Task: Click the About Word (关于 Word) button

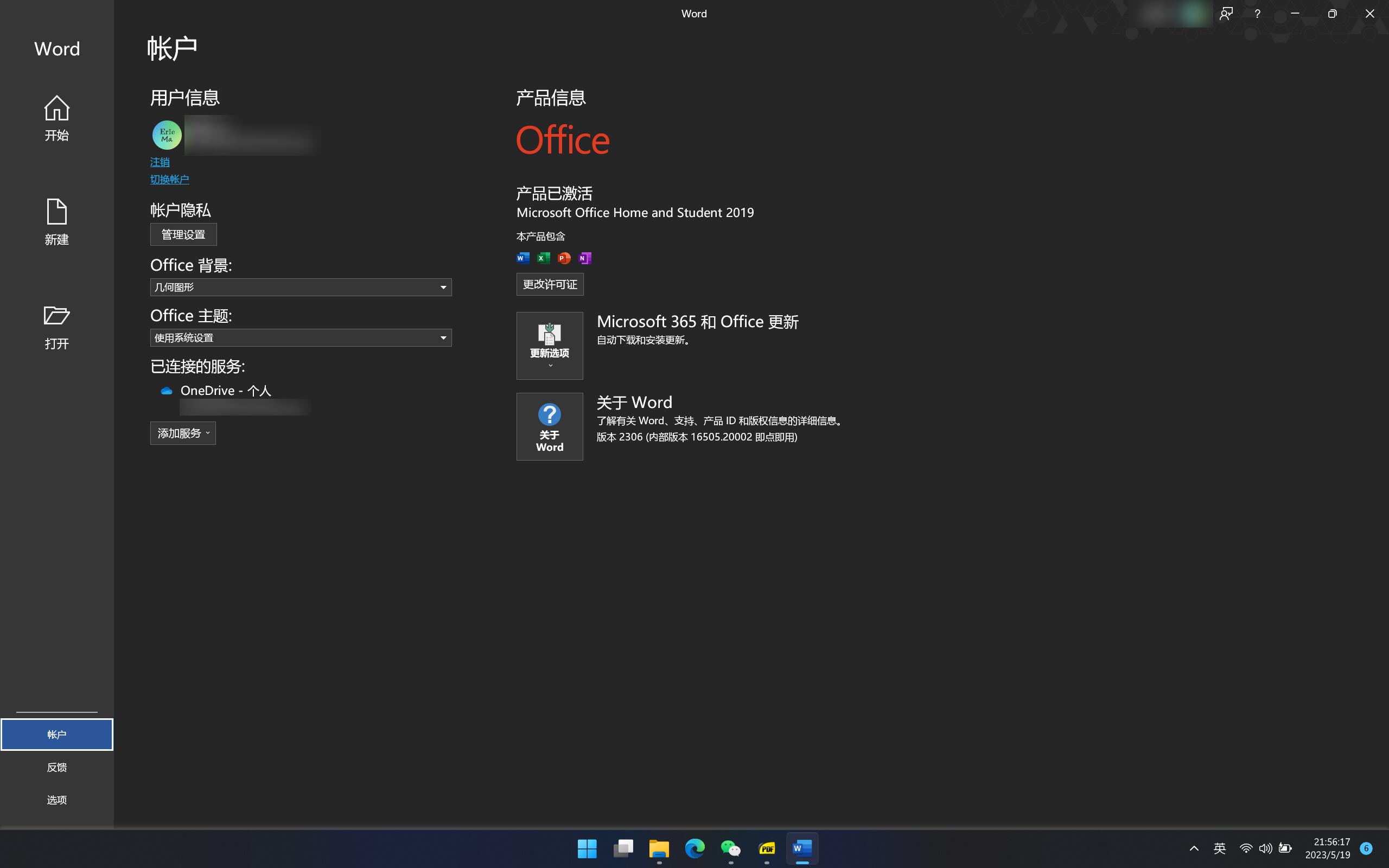Action: pyautogui.click(x=549, y=426)
